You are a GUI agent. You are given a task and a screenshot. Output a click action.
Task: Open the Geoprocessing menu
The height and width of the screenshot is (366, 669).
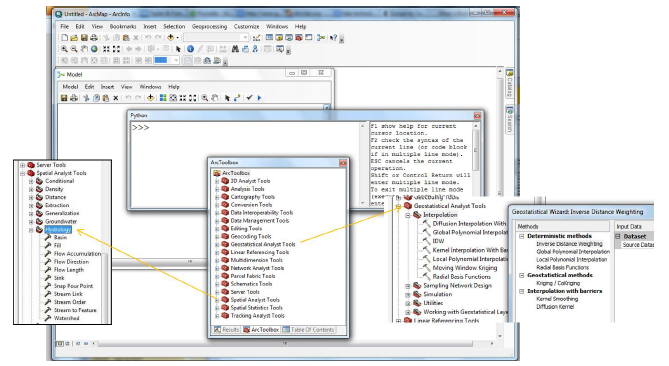(209, 26)
